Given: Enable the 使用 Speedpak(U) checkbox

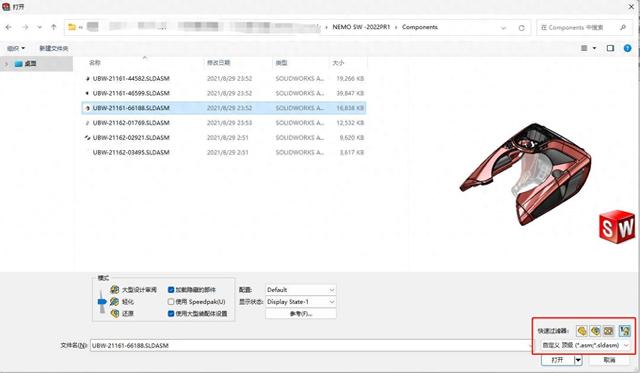Looking at the screenshot, I should coord(171,302).
